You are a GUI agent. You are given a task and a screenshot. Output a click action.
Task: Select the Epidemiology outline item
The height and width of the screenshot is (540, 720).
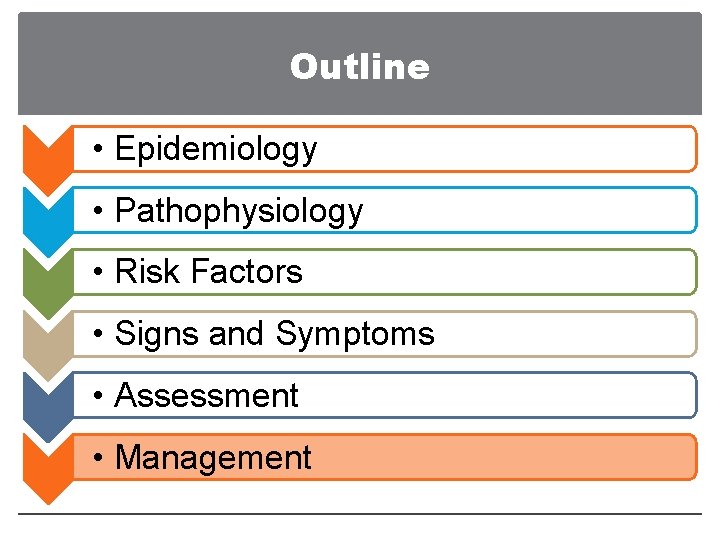click(x=216, y=149)
